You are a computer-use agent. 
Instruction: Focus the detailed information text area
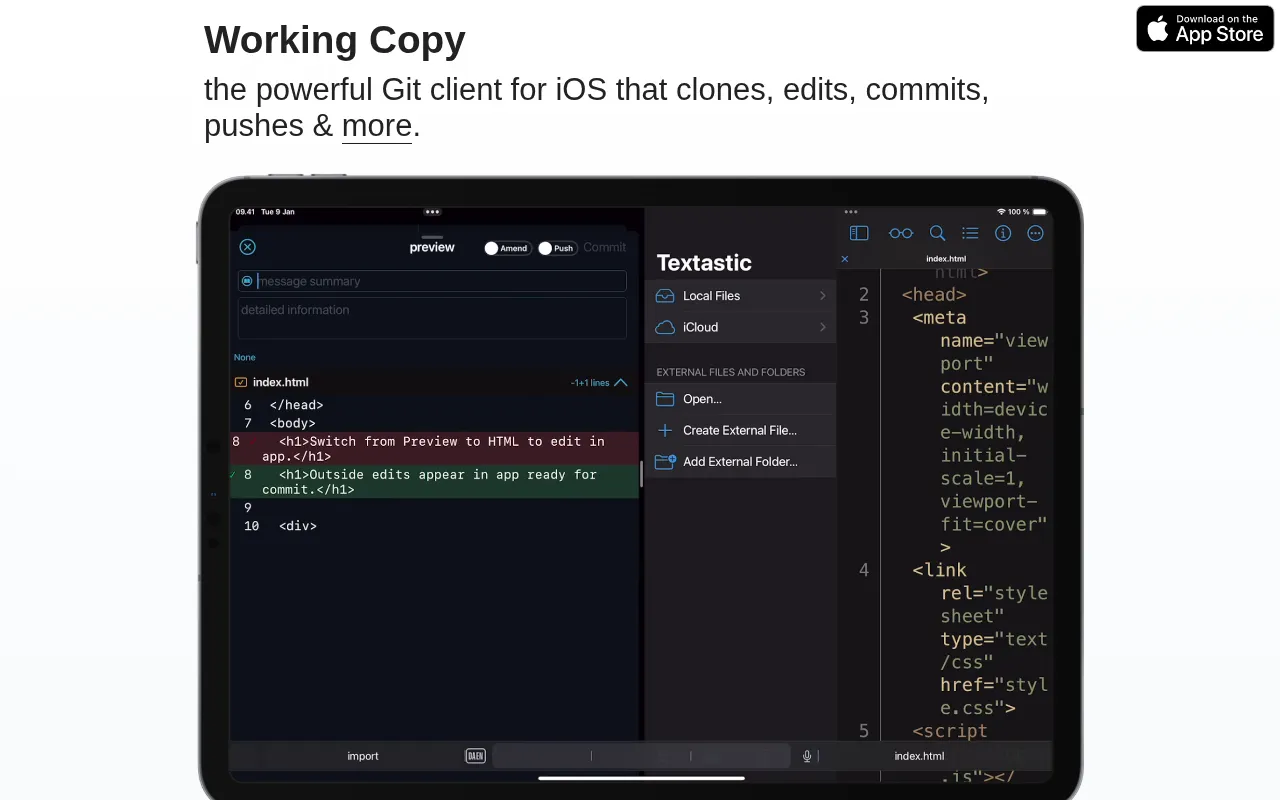coord(432,318)
